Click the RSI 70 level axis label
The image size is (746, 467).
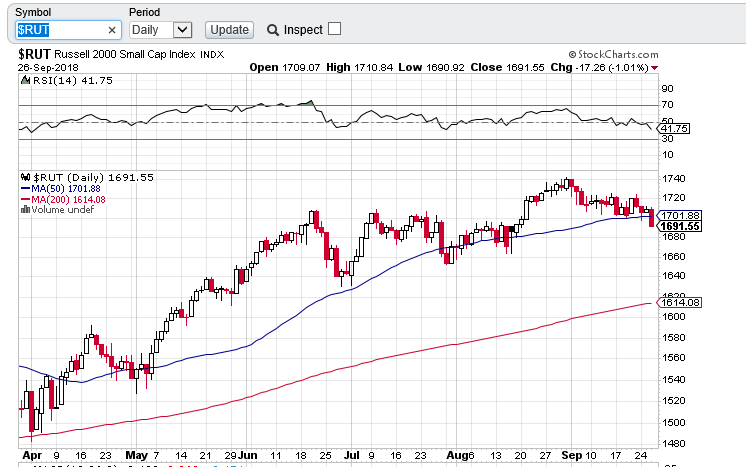click(x=667, y=105)
